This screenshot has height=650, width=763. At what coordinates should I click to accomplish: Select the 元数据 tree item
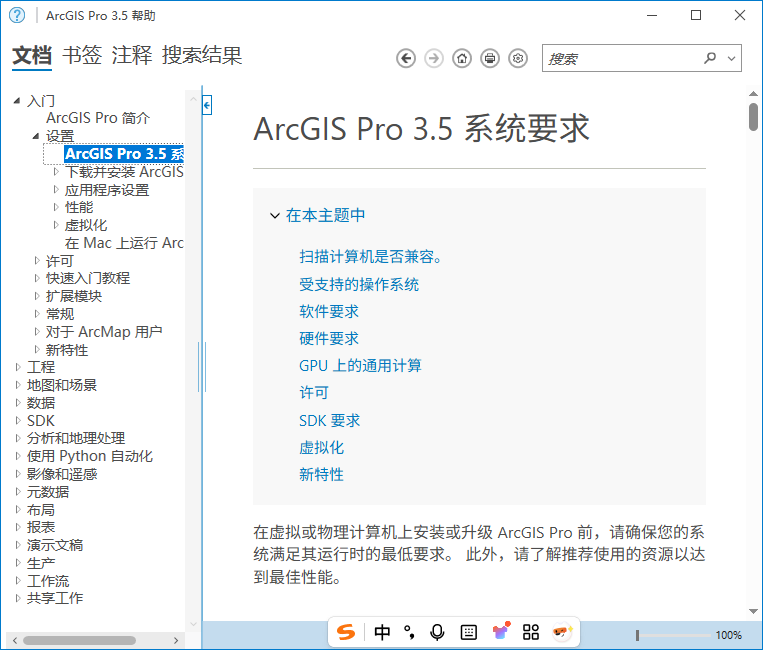pyautogui.click(x=48, y=492)
